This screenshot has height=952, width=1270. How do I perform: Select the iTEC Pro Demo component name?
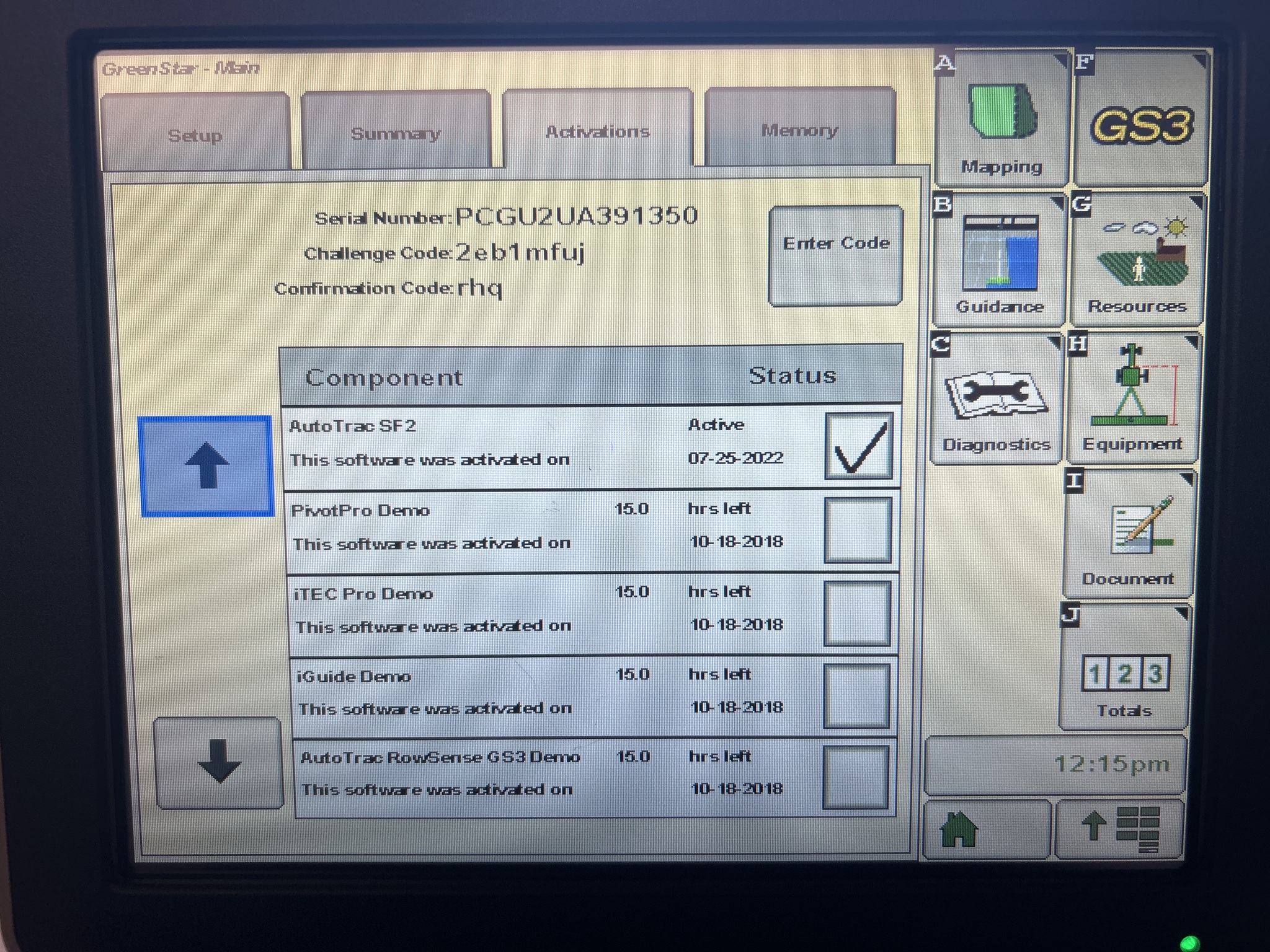(363, 593)
